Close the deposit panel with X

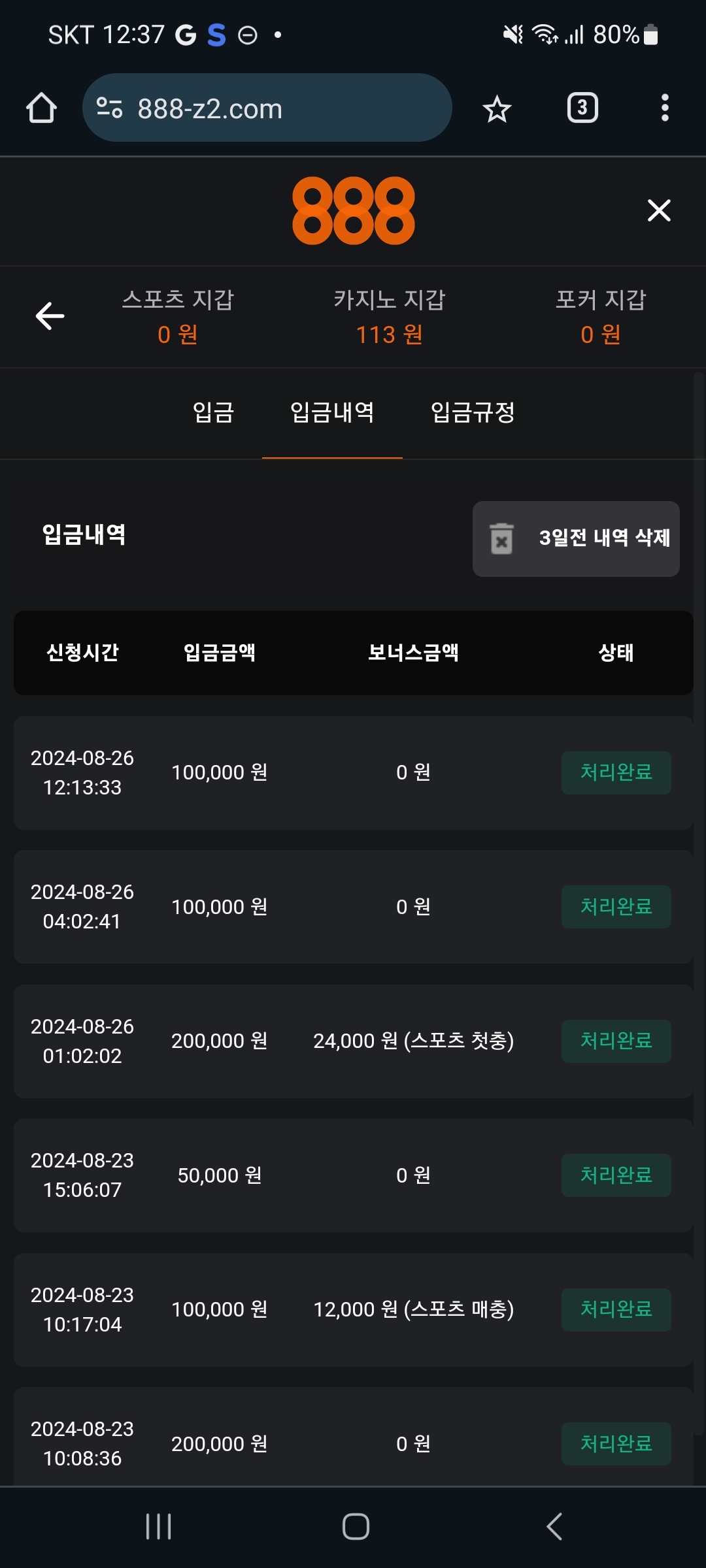pyautogui.click(x=659, y=210)
